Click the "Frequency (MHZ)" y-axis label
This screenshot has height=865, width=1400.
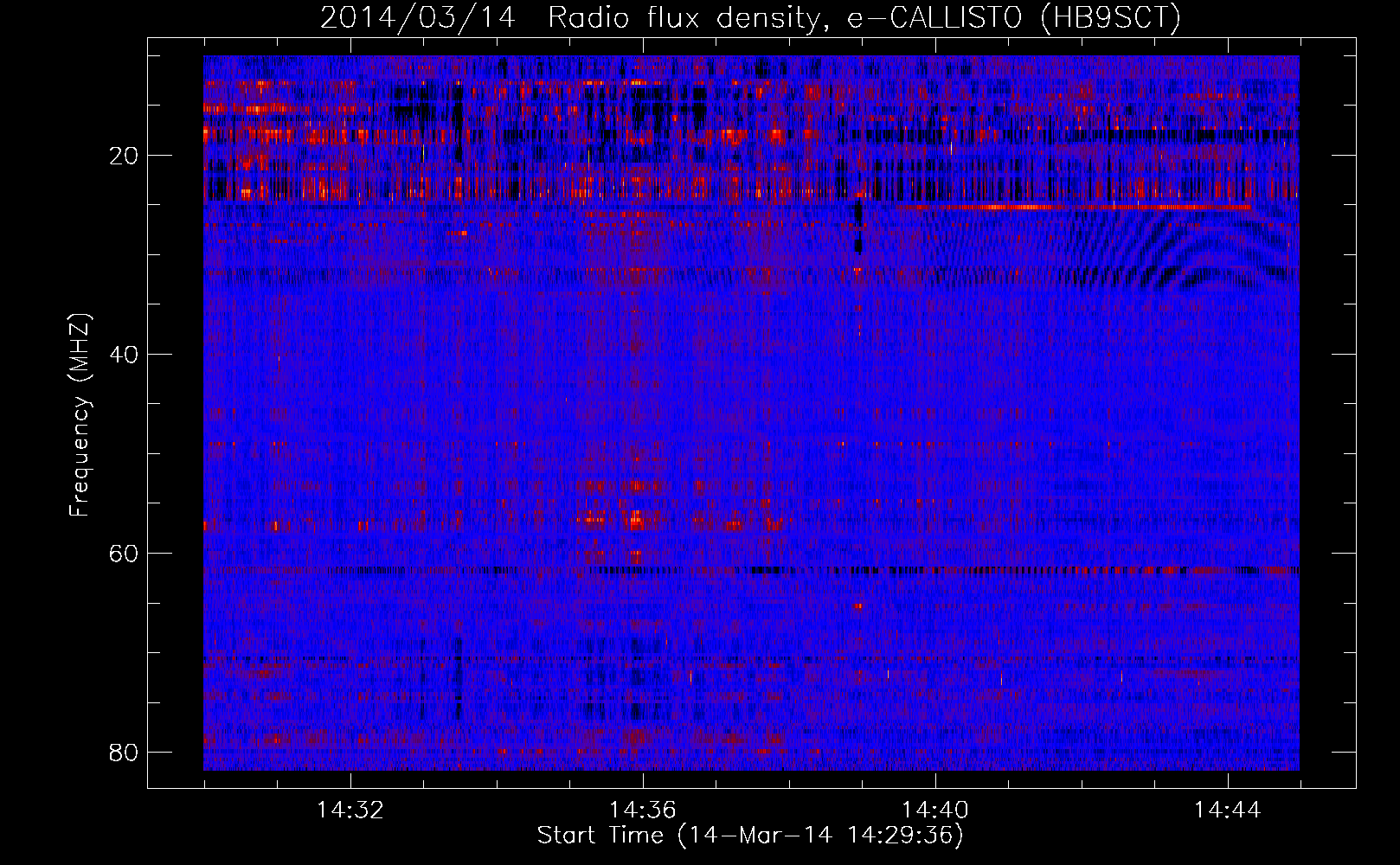click(x=80, y=415)
